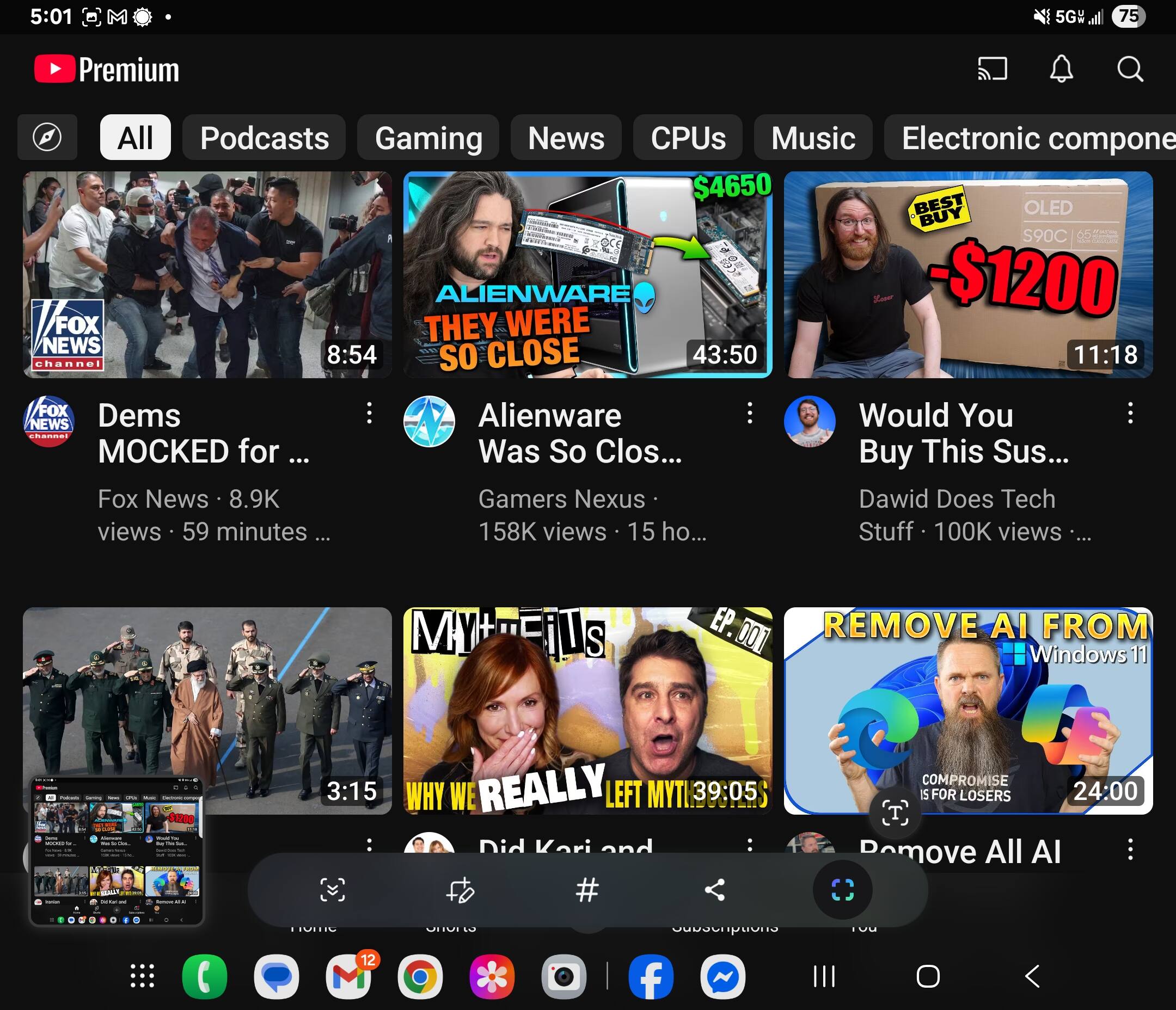
Task: Open the notifications bell
Action: [1061, 69]
